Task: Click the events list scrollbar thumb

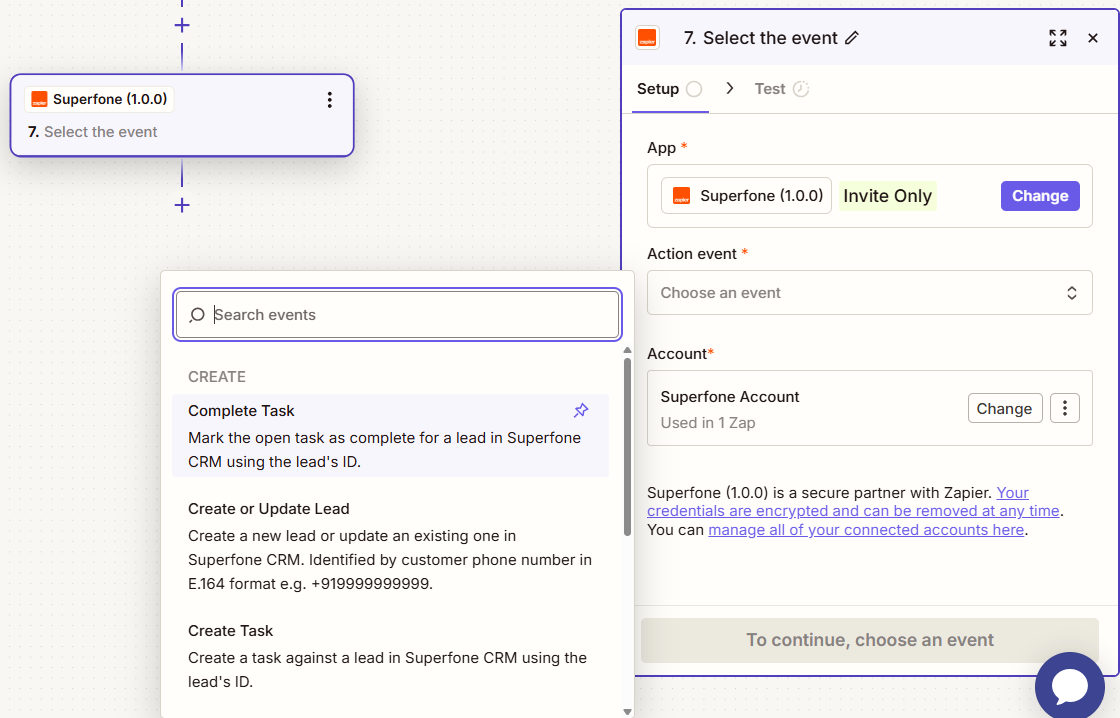Action: click(627, 447)
